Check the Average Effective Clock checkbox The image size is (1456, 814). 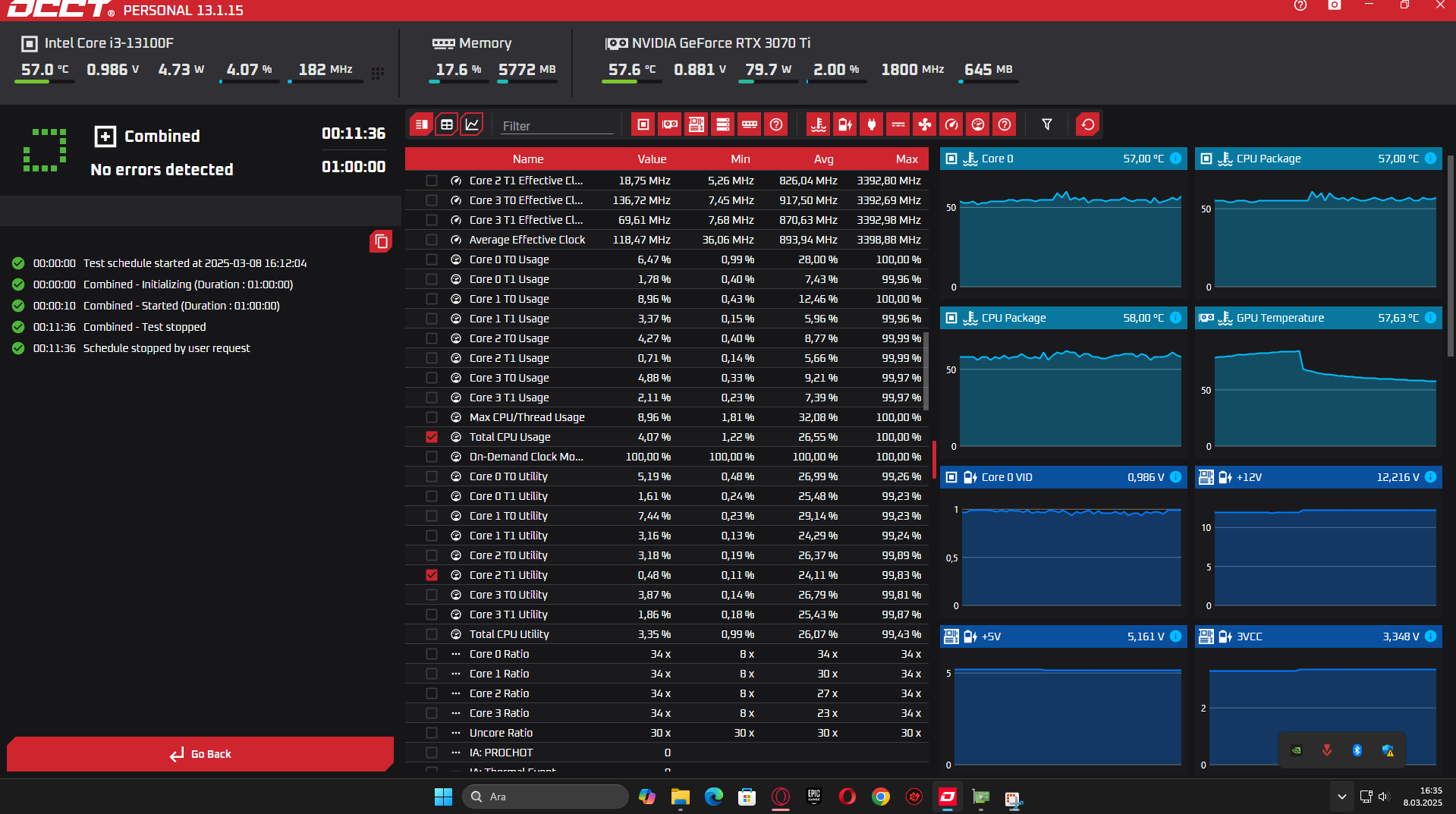click(432, 240)
